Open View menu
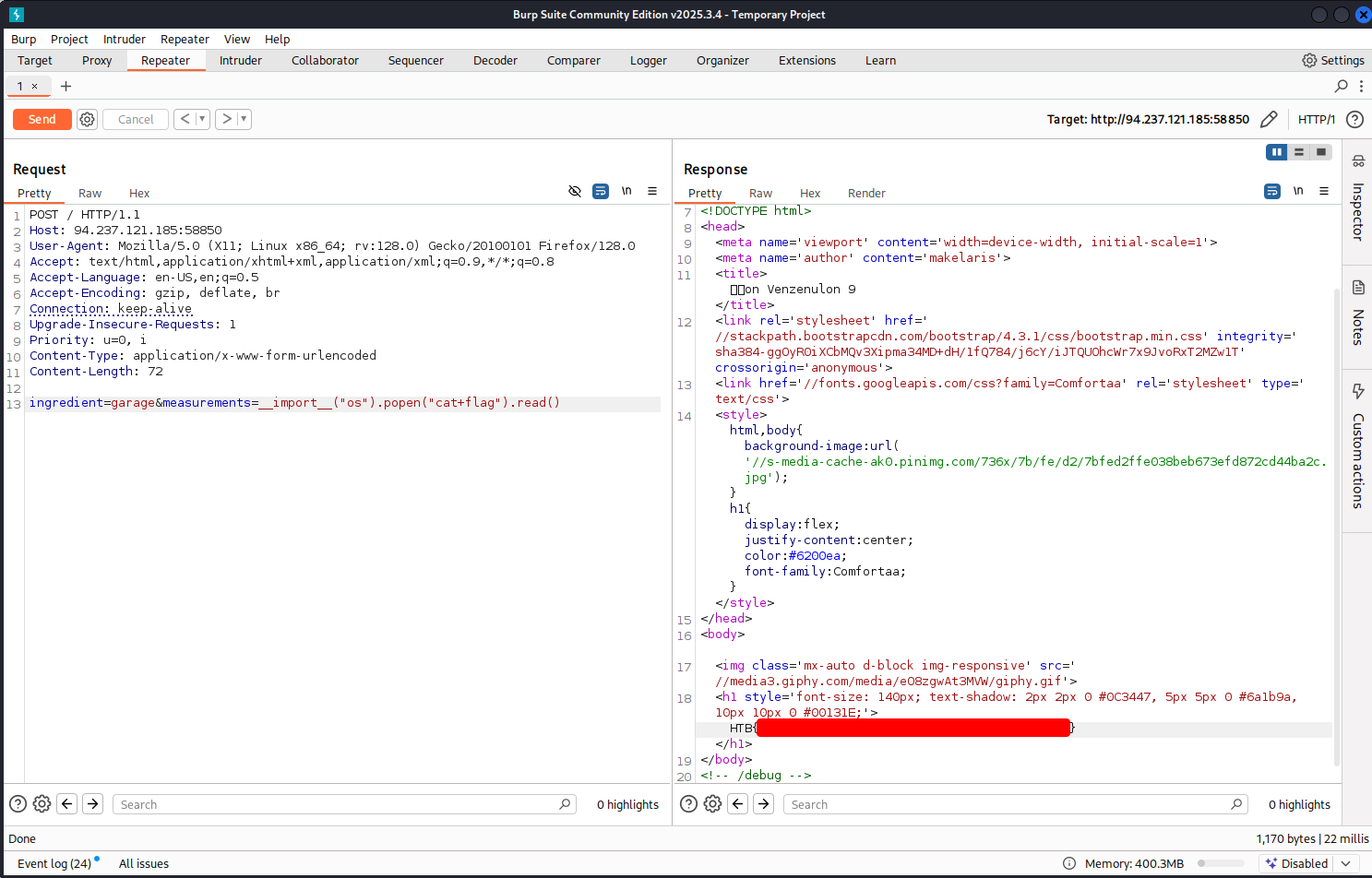Screen dimensions: 1372x878 pos(237,39)
